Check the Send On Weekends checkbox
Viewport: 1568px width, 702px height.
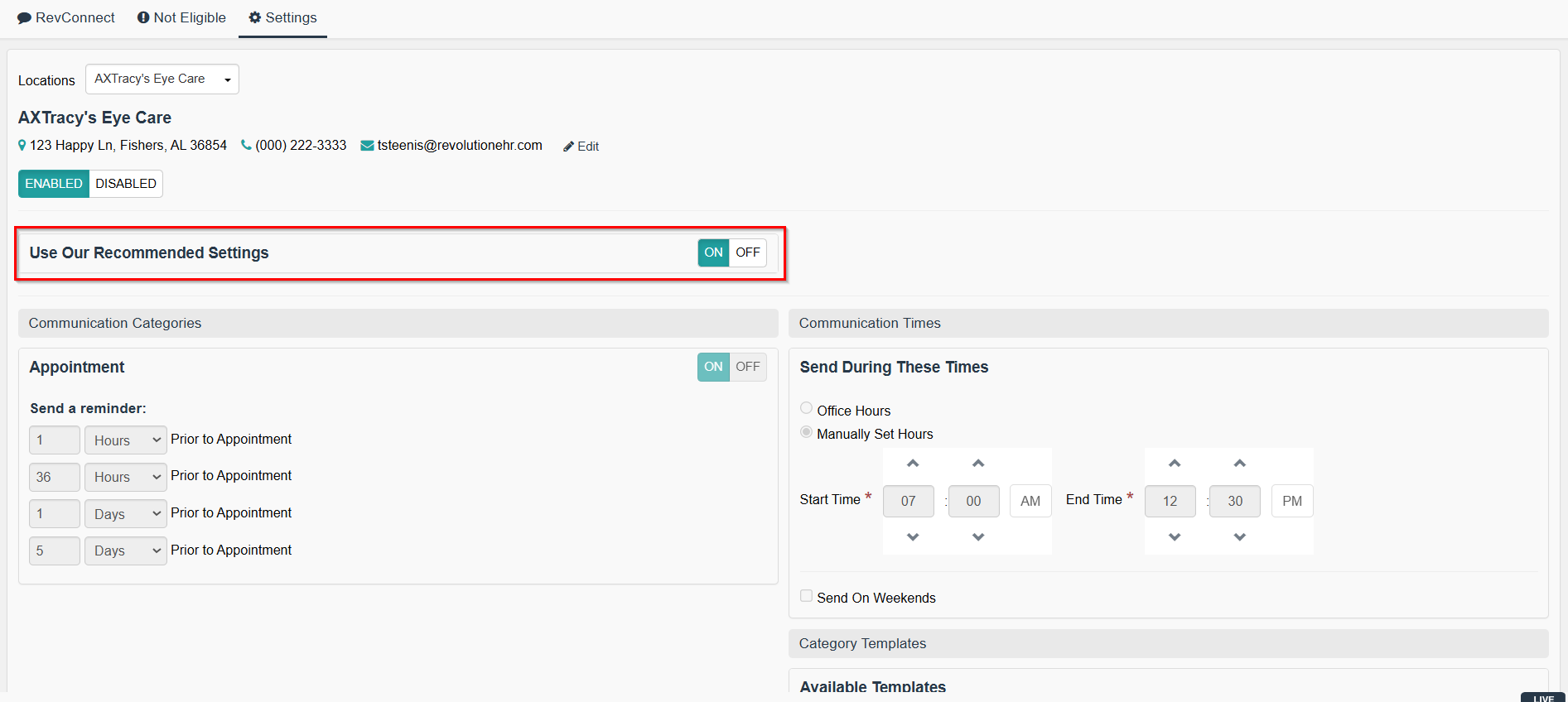[806, 596]
